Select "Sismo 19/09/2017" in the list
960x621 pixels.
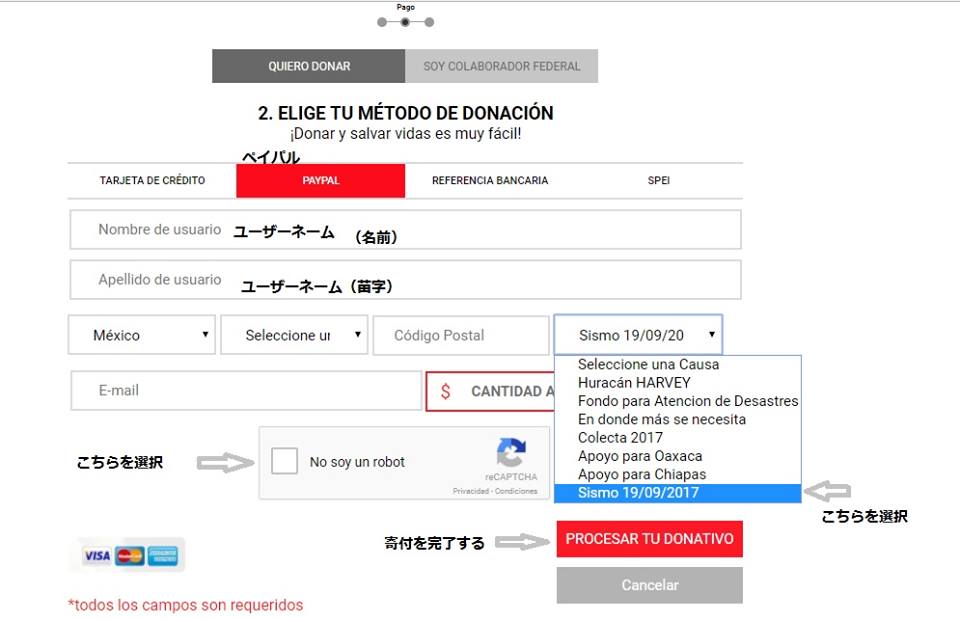pos(638,493)
